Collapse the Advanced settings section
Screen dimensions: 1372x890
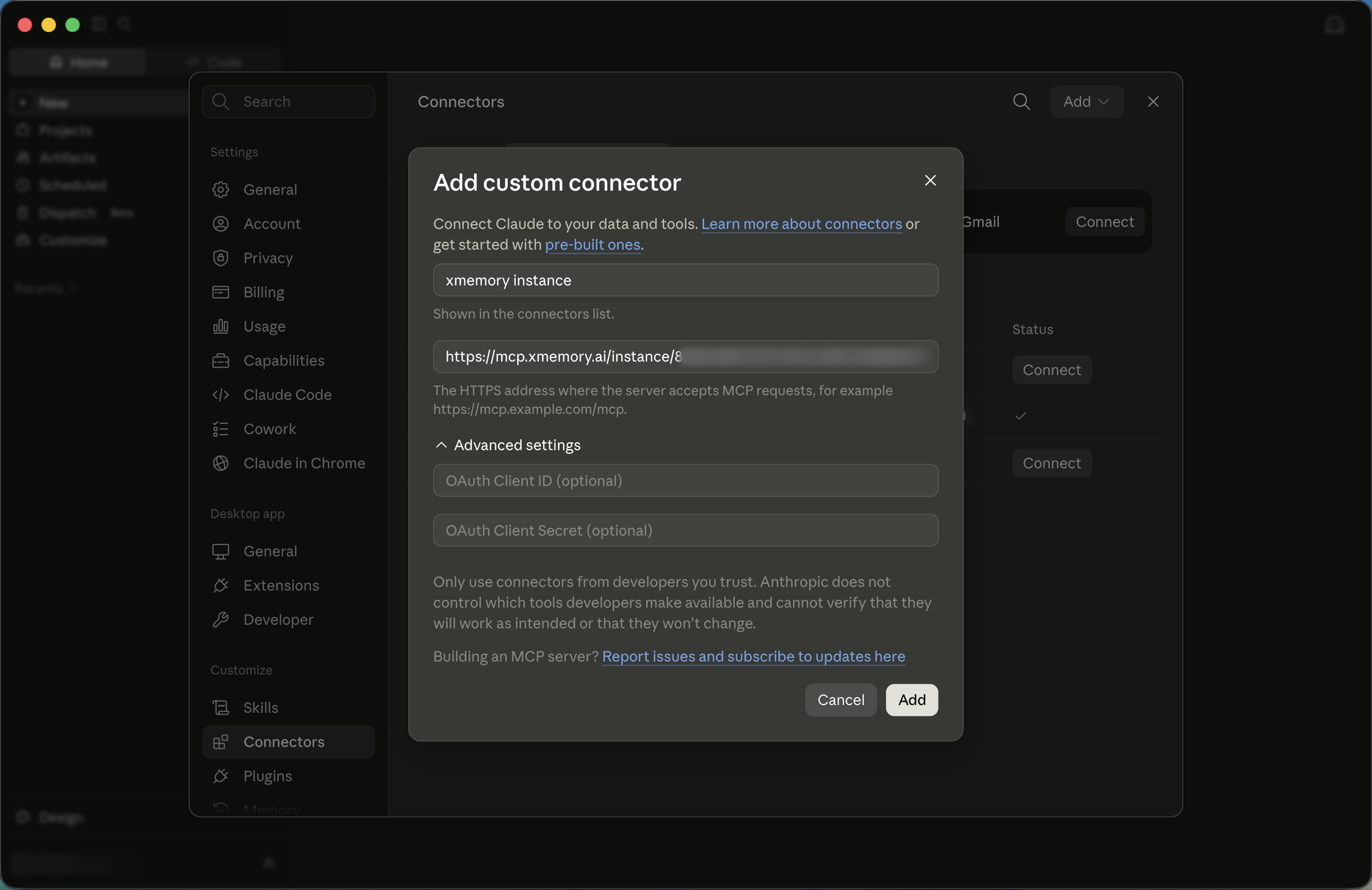[x=507, y=445]
